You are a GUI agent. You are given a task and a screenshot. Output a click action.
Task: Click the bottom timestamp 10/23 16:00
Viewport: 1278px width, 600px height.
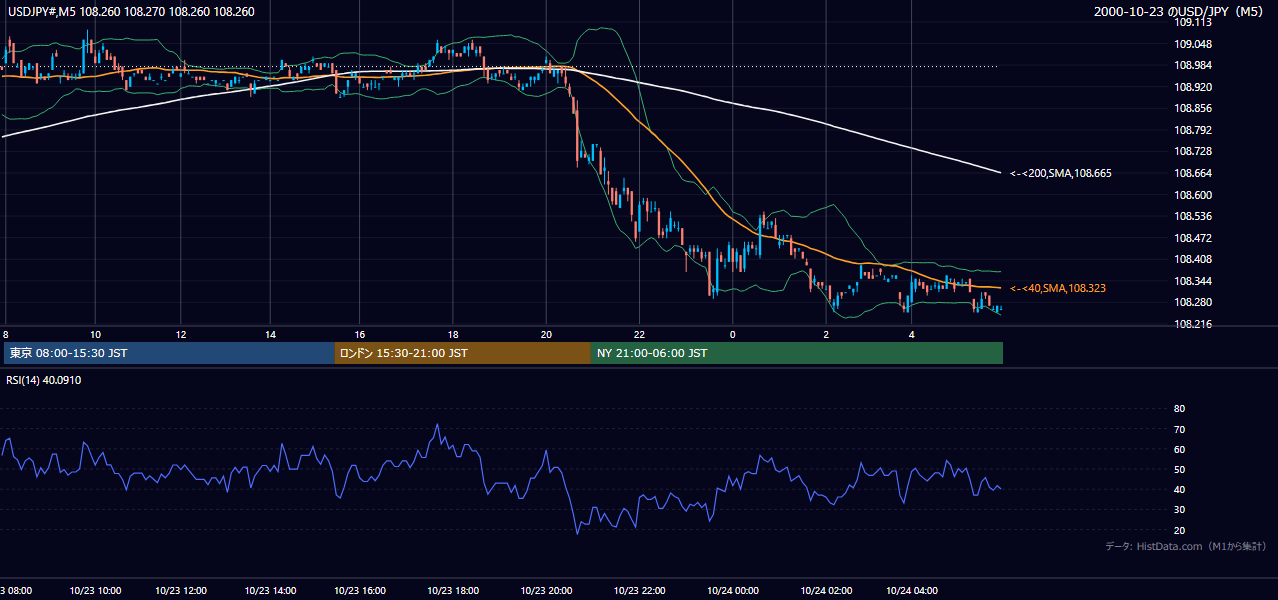coord(360,591)
